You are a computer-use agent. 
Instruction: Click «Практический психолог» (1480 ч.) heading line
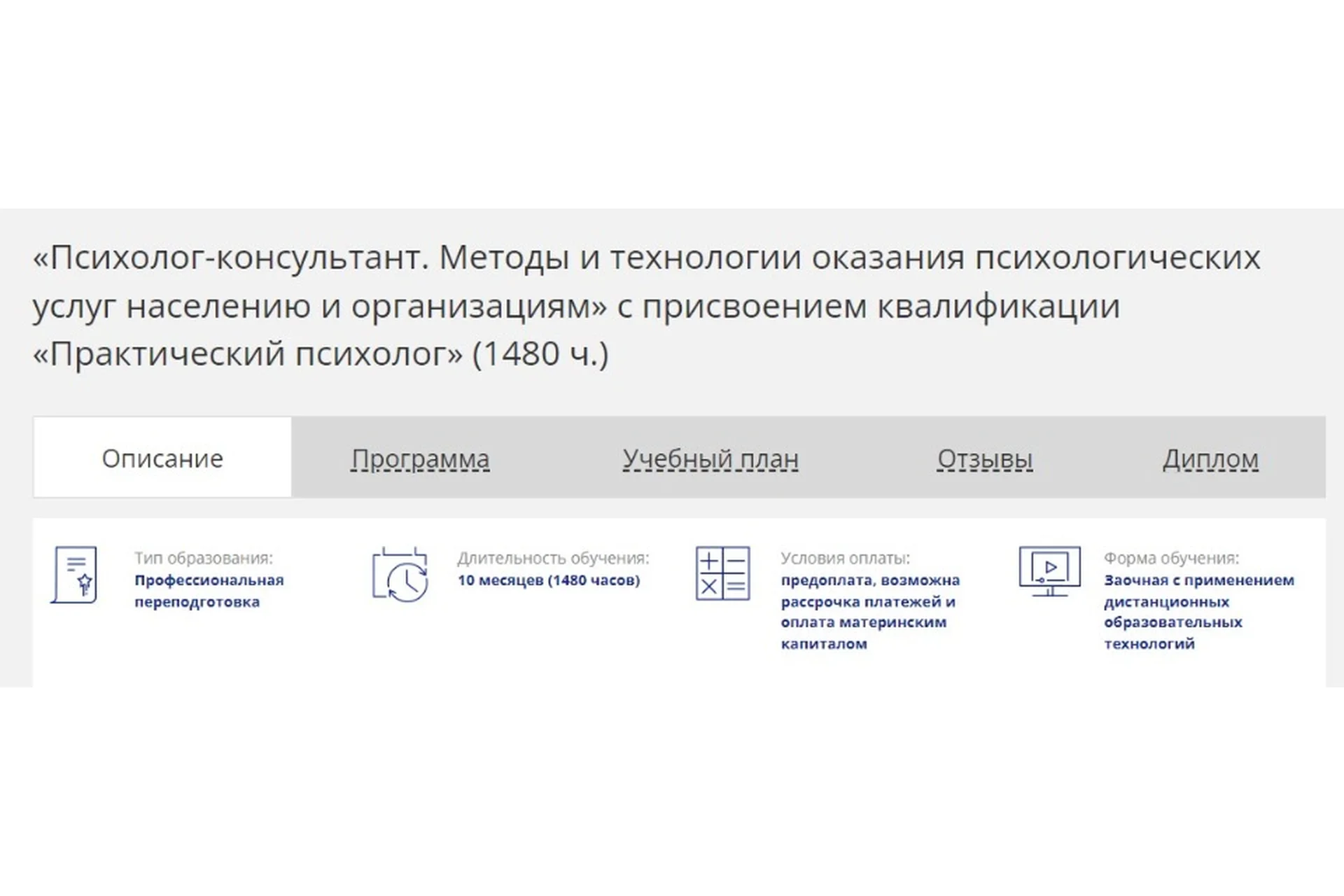coord(321,353)
